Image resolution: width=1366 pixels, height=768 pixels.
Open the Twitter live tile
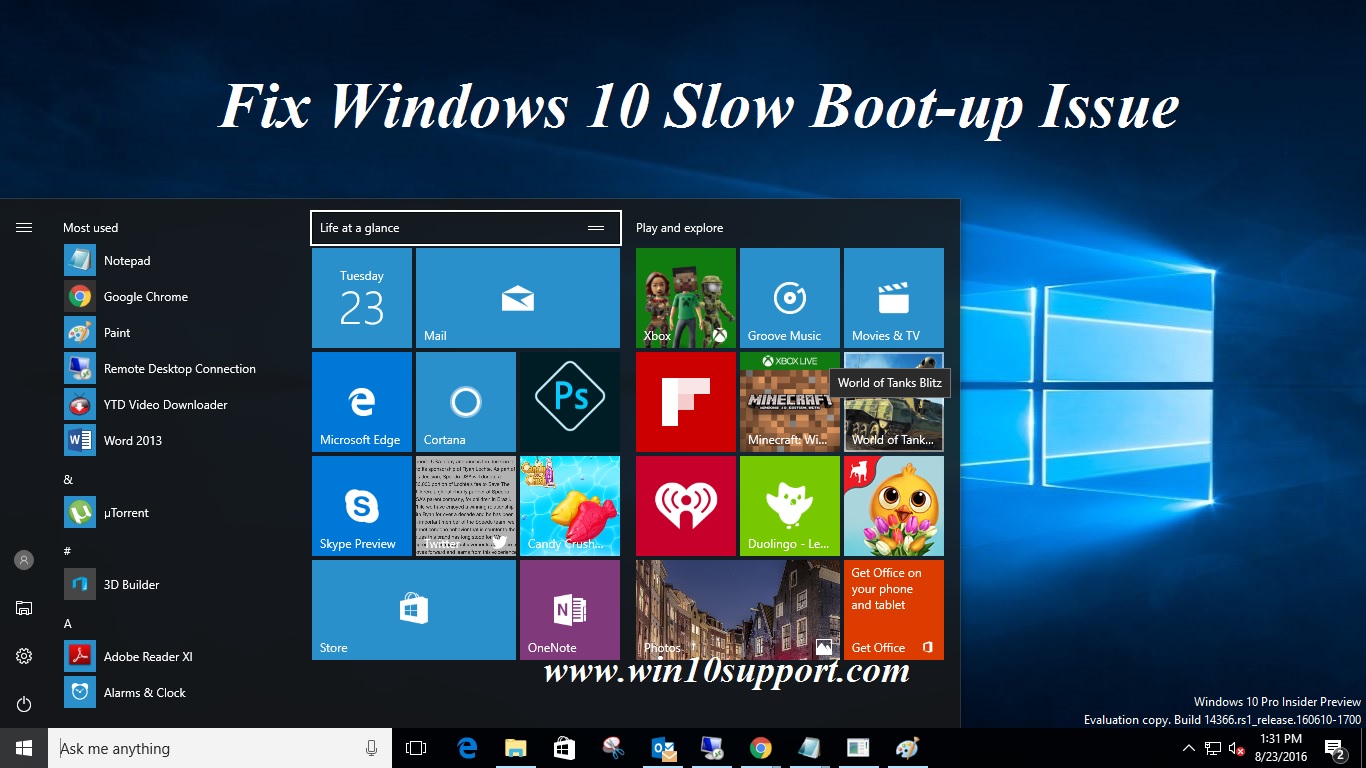point(466,506)
